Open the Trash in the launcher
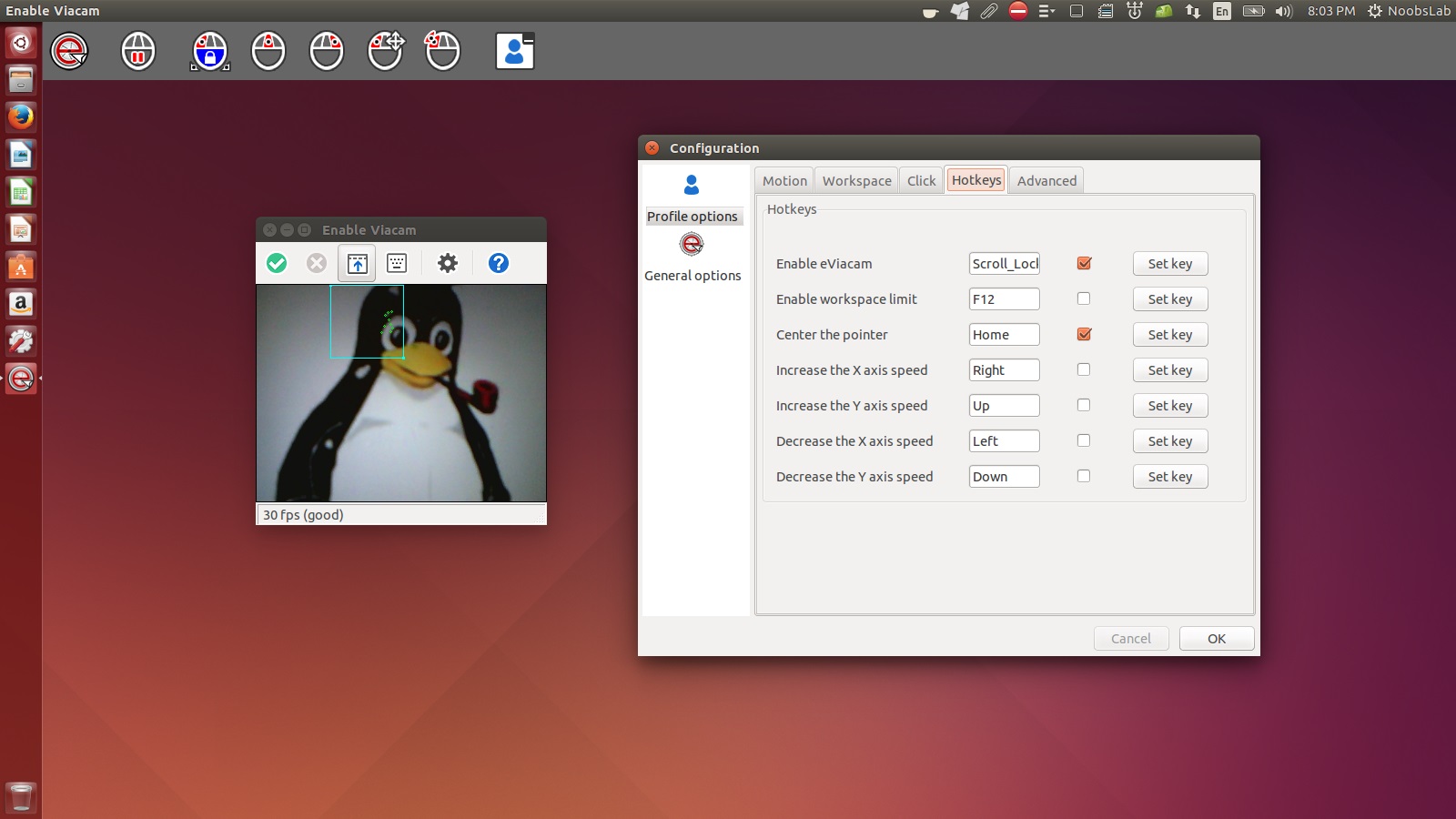1456x819 pixels. click(21, 797)
